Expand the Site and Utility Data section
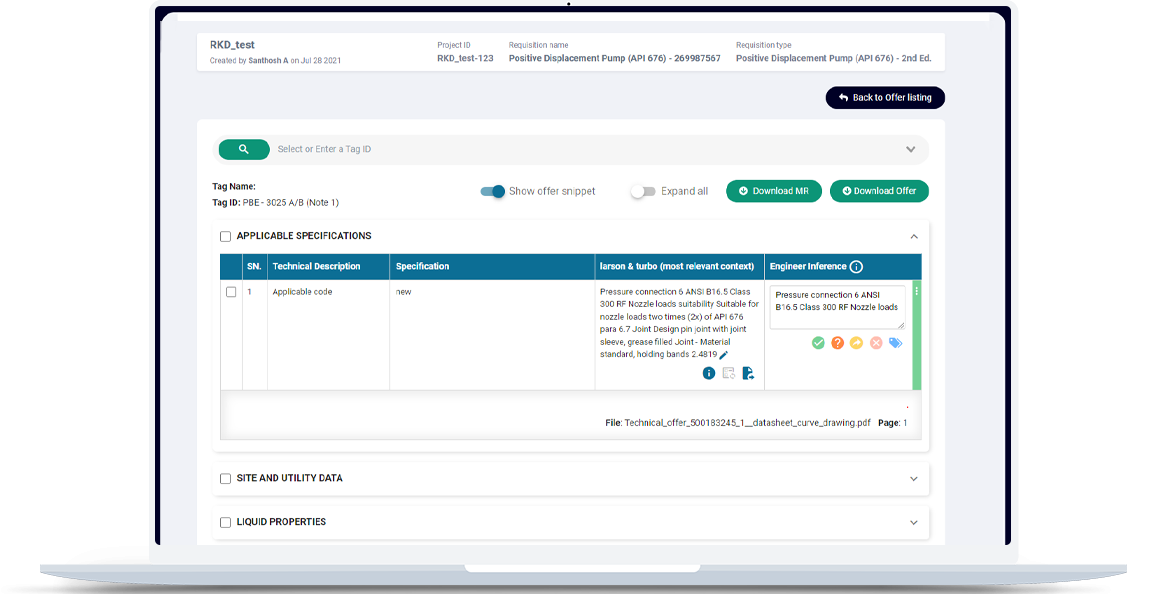 point(913,479)
